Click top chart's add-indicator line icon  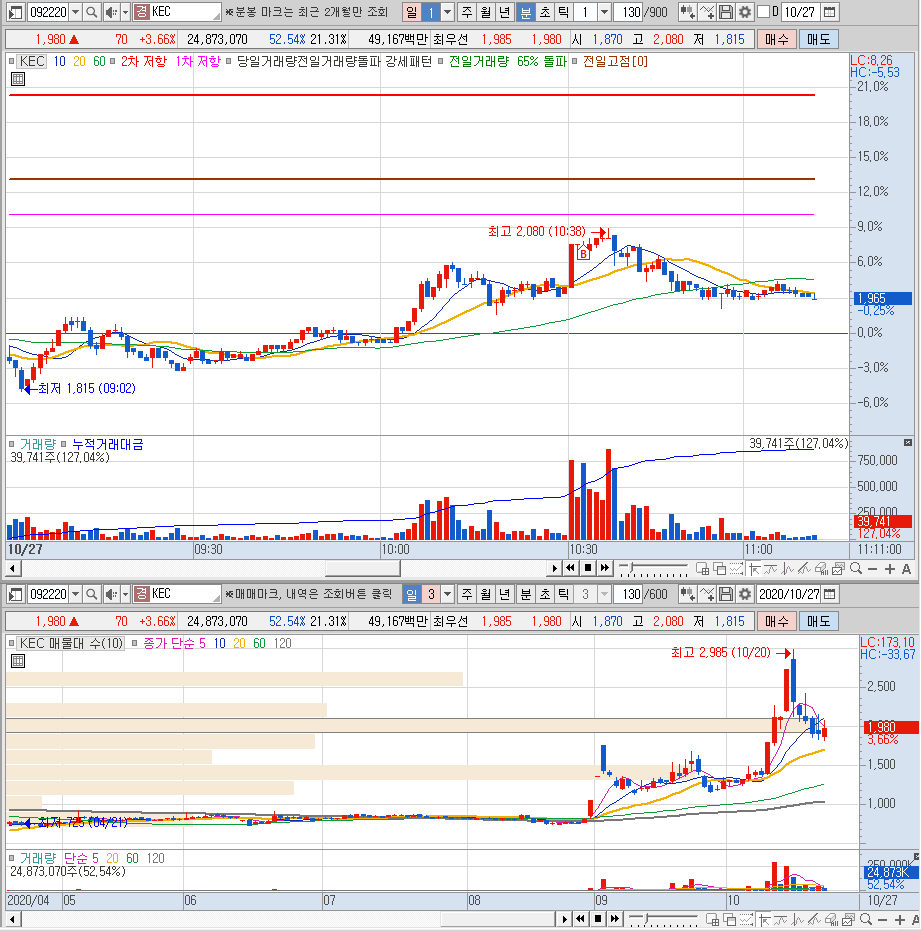pos(707,12)
